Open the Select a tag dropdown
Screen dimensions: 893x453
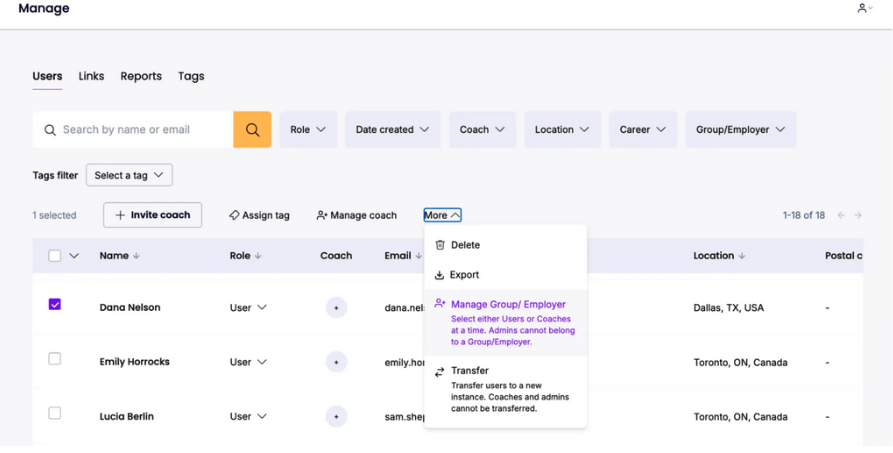pos(129,175)
